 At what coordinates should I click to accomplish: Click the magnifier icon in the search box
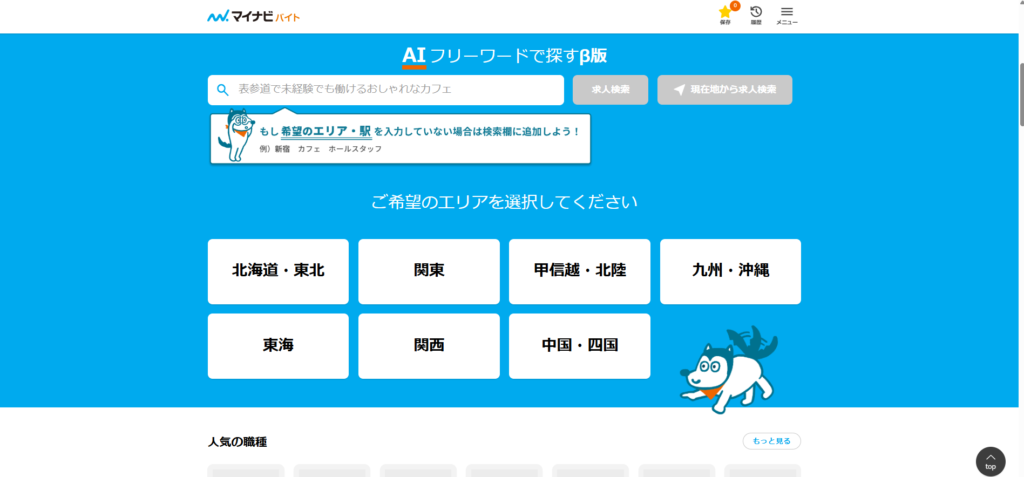pyautogui.click(x=223, y=90)
